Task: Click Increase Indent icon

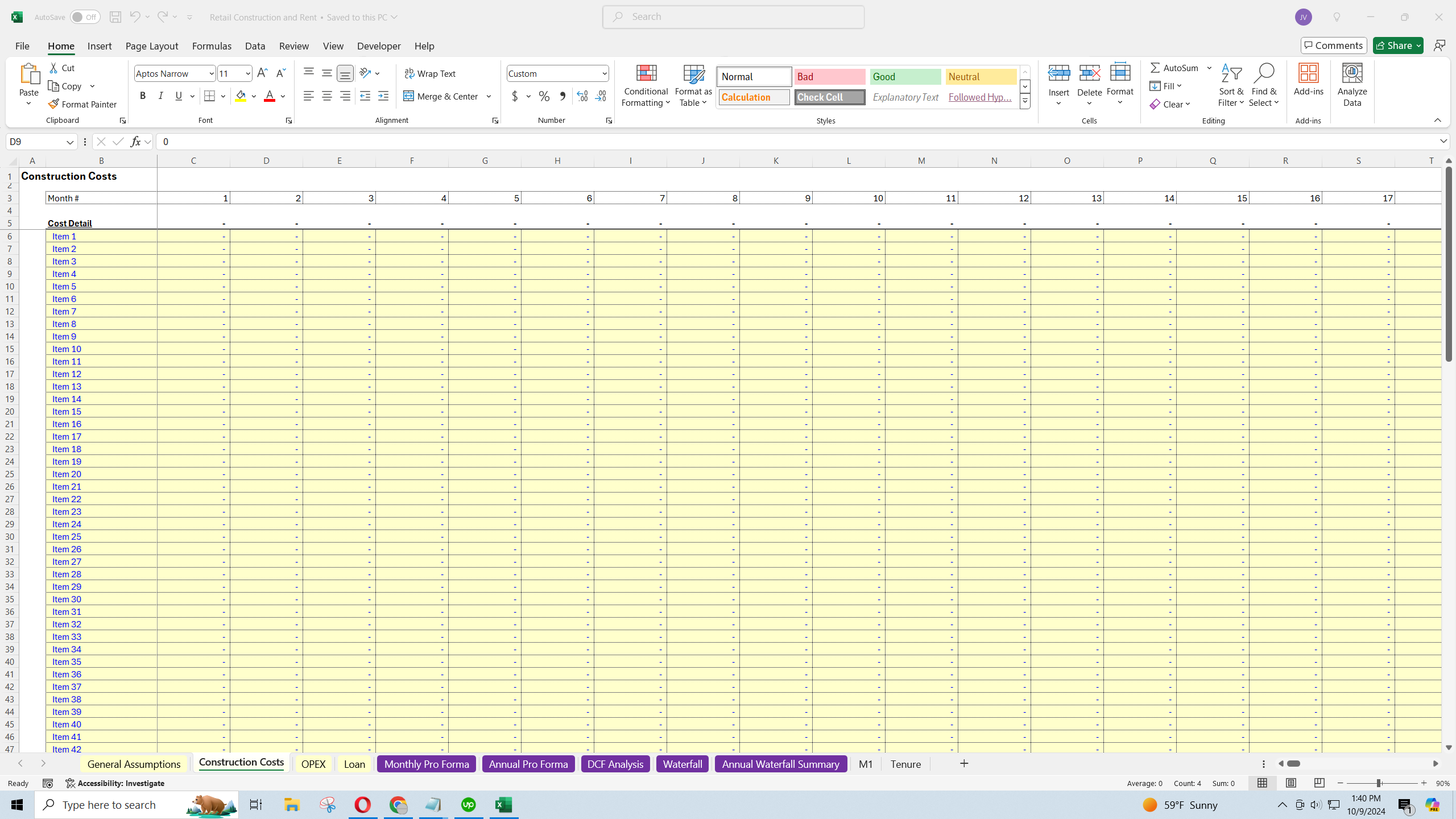Action: click(383, 96)
